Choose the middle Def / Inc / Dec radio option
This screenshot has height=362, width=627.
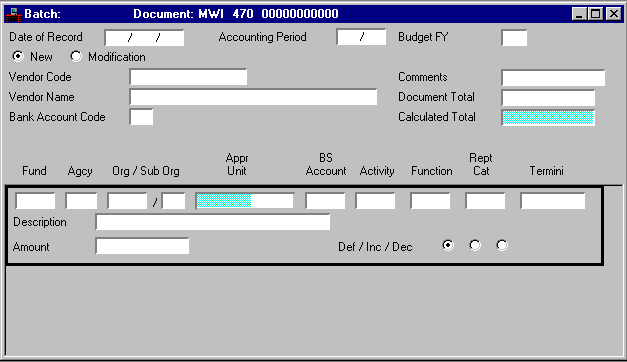(x=475, y=245)
